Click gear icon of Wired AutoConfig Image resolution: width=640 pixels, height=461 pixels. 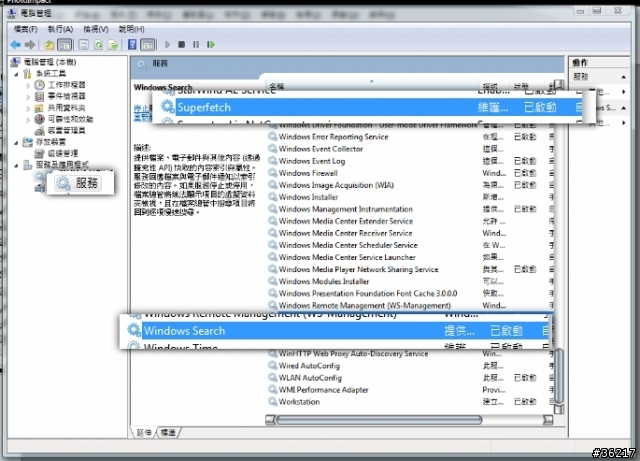point(272,365)
